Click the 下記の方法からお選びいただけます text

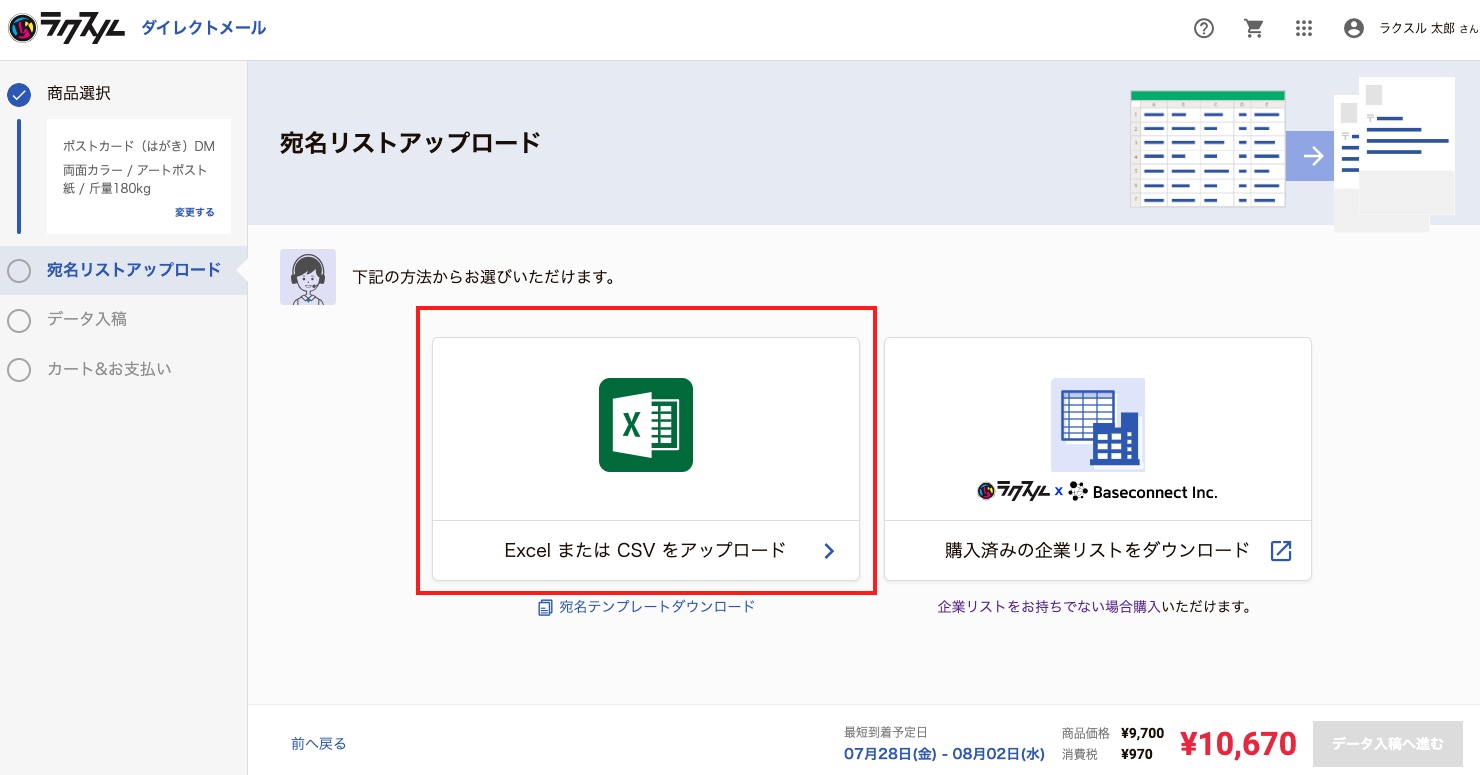coord(484,277)
